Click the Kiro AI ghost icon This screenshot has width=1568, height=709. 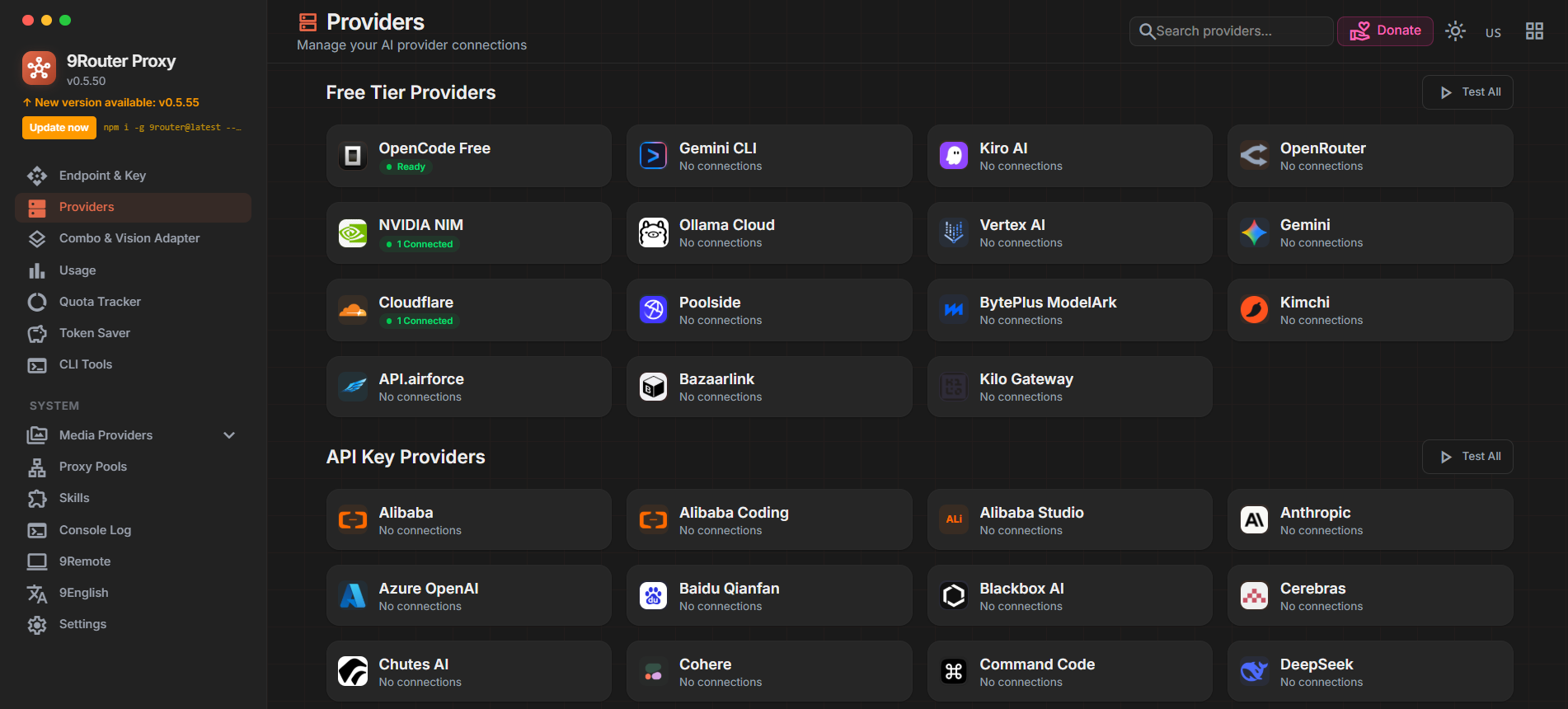pos(954,156)
